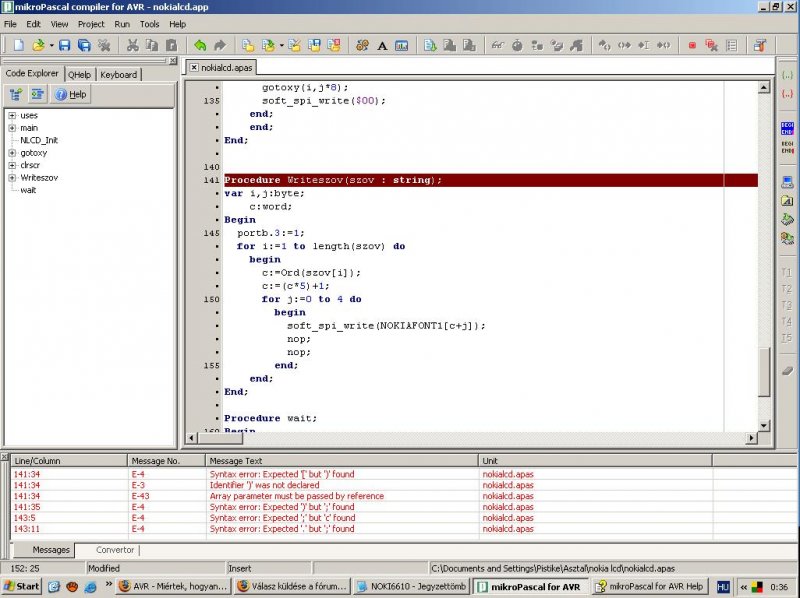Viewport: 800px width, 598px height.
Task: Click the T1 bookmark icon on right sidebar
Action: coord(787,272)
